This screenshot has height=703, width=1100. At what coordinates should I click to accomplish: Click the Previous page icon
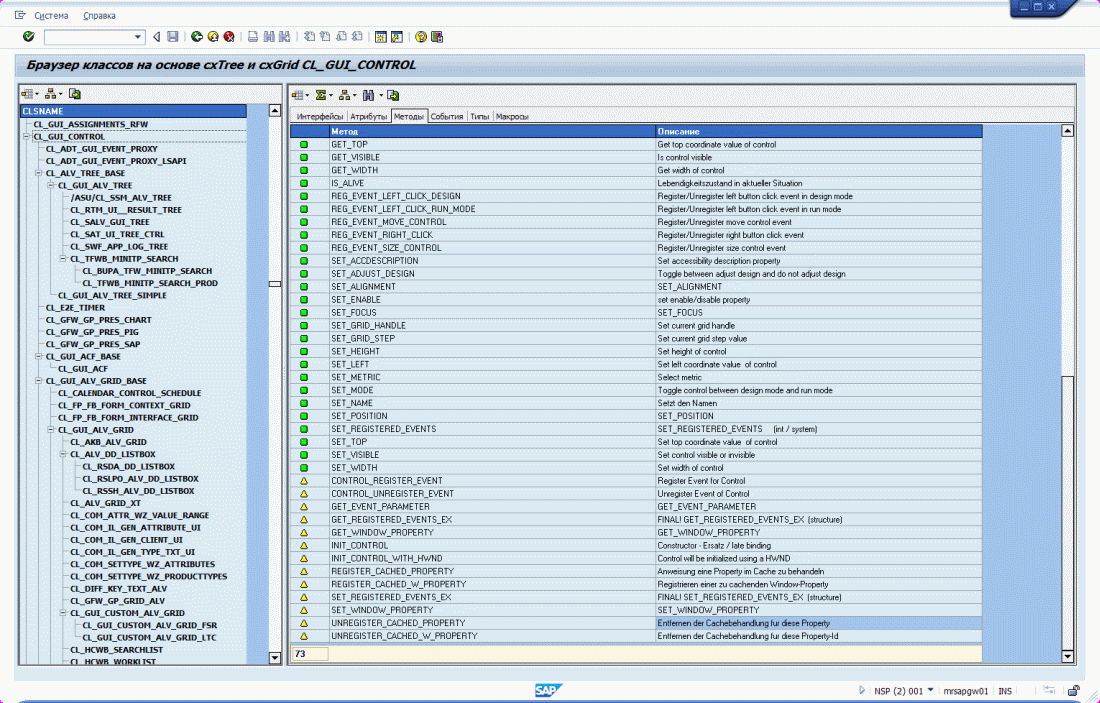pyautogui.click(x=326, y=36)
